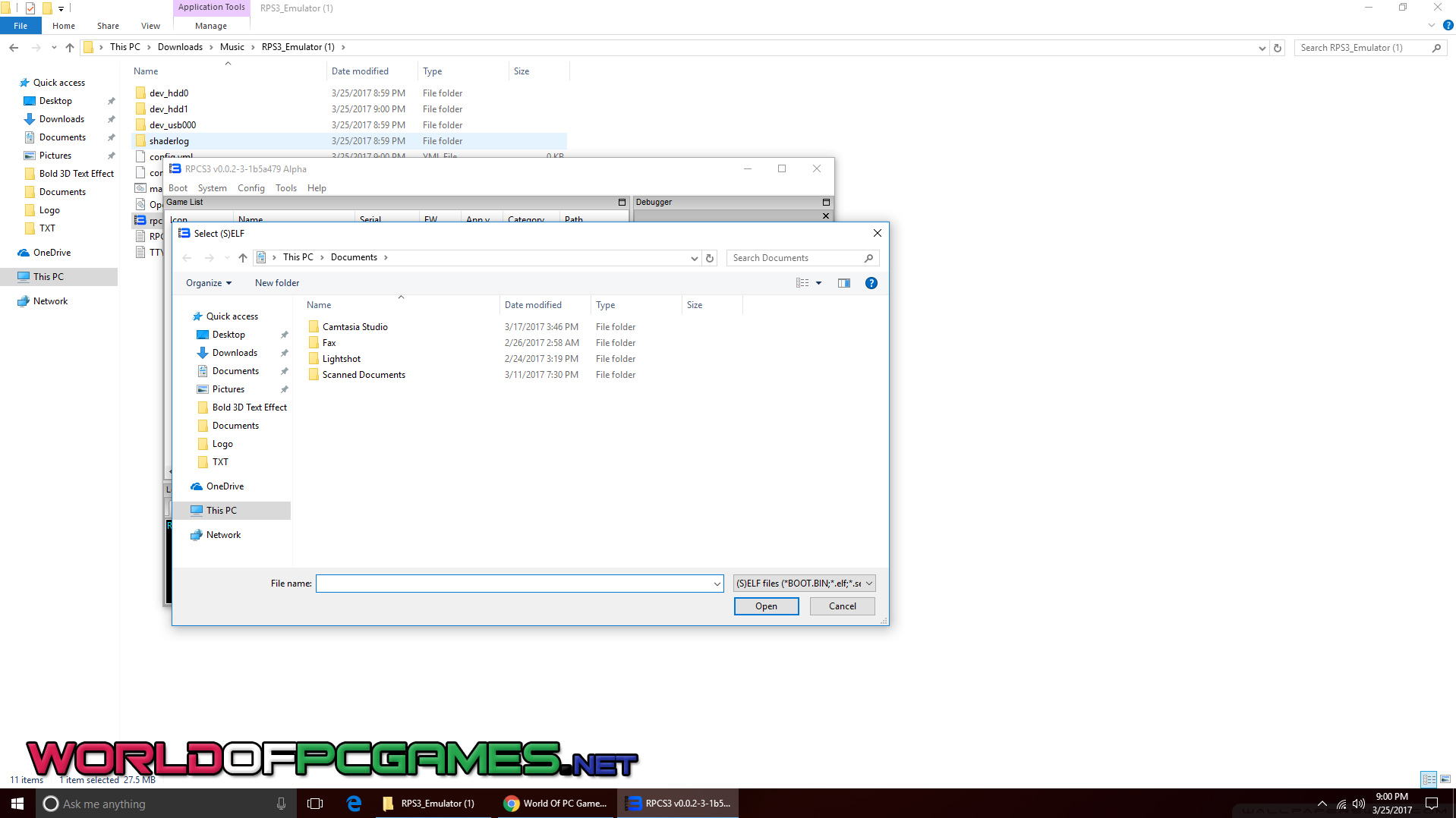Viewport: 1456px width, 818px height.
Task: Open the file dialog help icon
Action: pos(871,283)
